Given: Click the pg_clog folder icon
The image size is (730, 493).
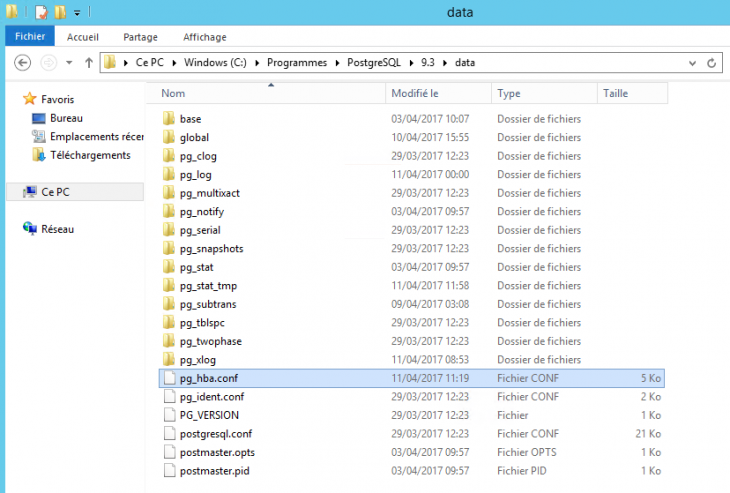Looking at the screenshot, I should tap(169, 155).
